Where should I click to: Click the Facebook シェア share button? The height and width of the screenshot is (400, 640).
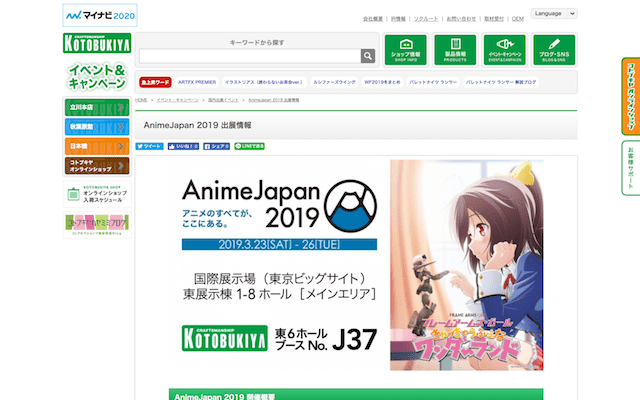pos(217,146)
